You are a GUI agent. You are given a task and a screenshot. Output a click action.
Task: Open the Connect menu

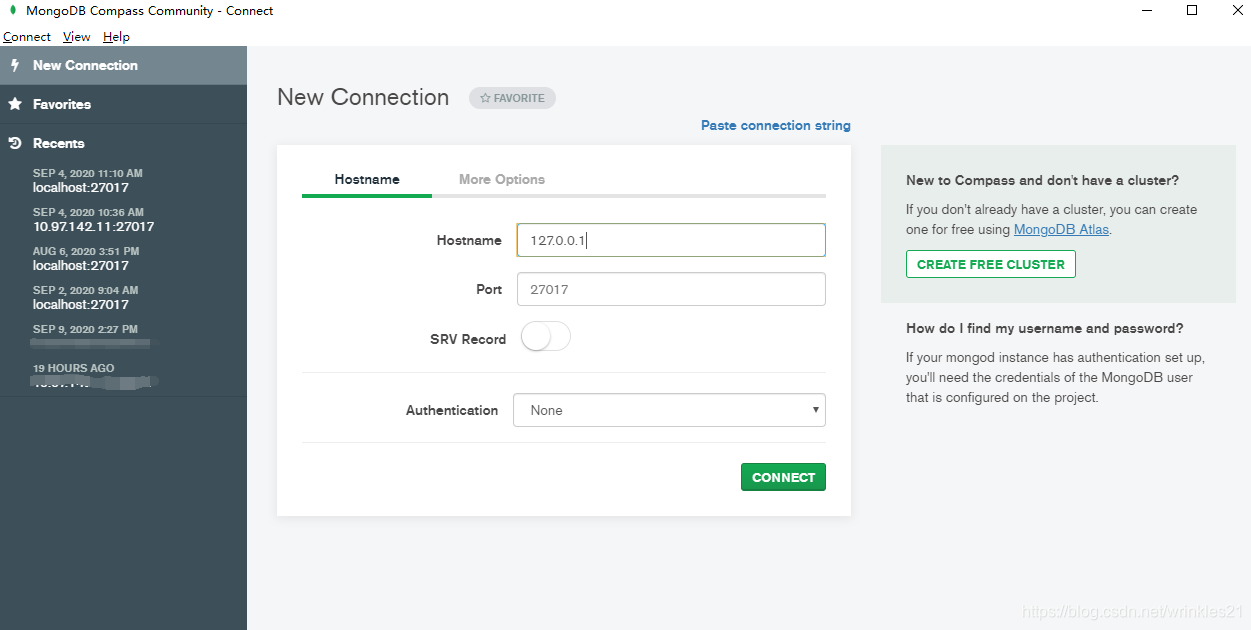(26, 36)
